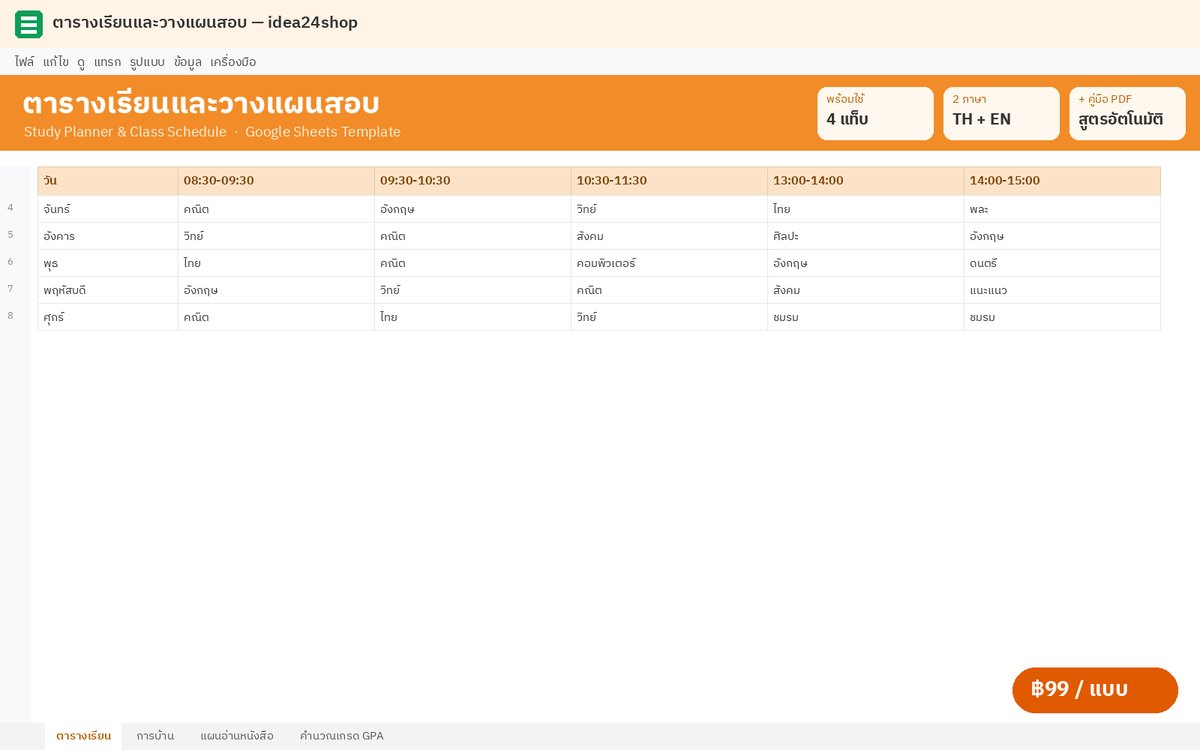Click the ศิลปะ cell in อังคาร row

click(x=866, y=236)
